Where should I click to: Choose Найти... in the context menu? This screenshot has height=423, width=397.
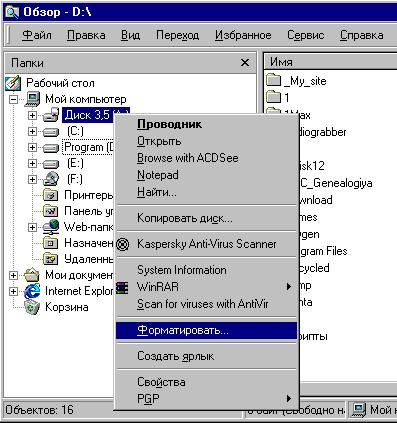pos(206,192)
